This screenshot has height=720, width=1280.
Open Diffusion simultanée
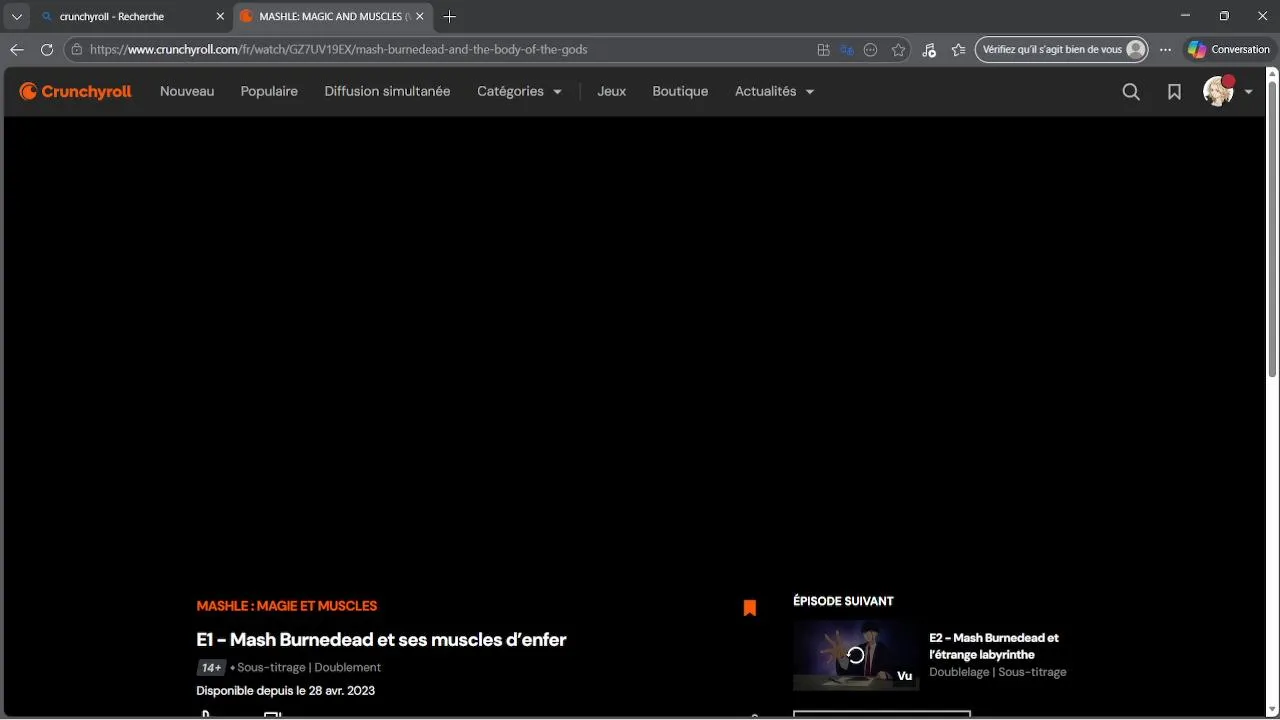[387, 91]
